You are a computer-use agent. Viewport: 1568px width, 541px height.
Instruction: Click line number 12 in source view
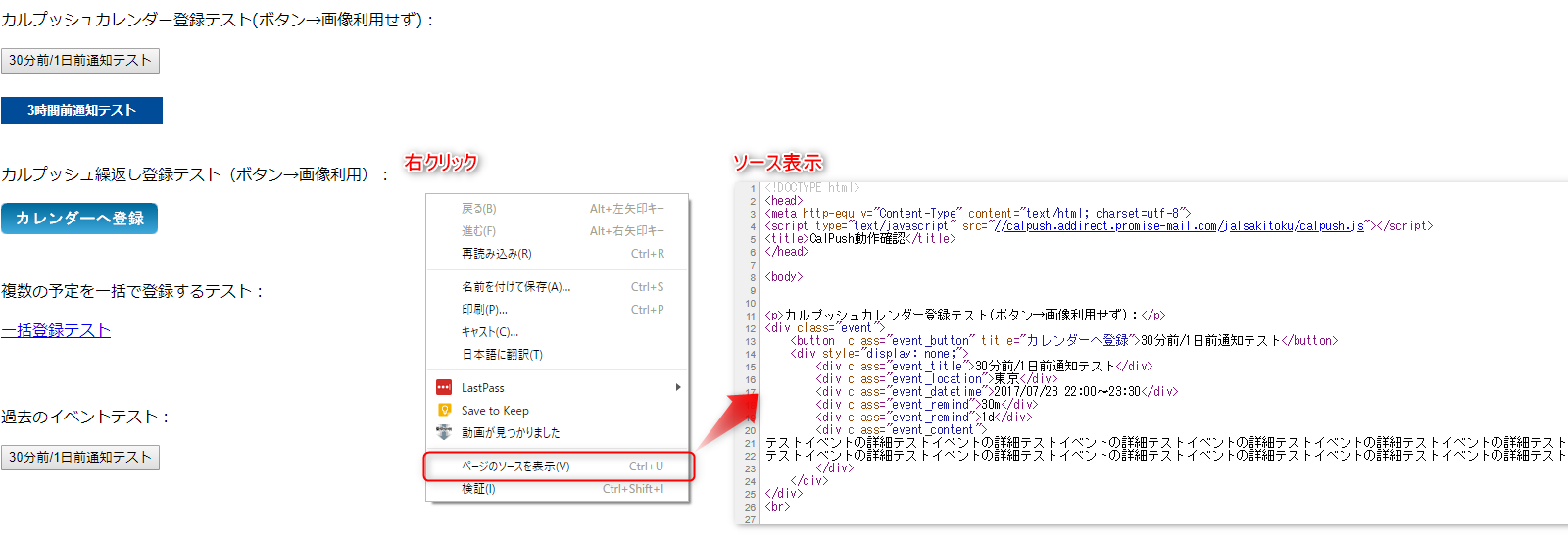click(751, 329)
